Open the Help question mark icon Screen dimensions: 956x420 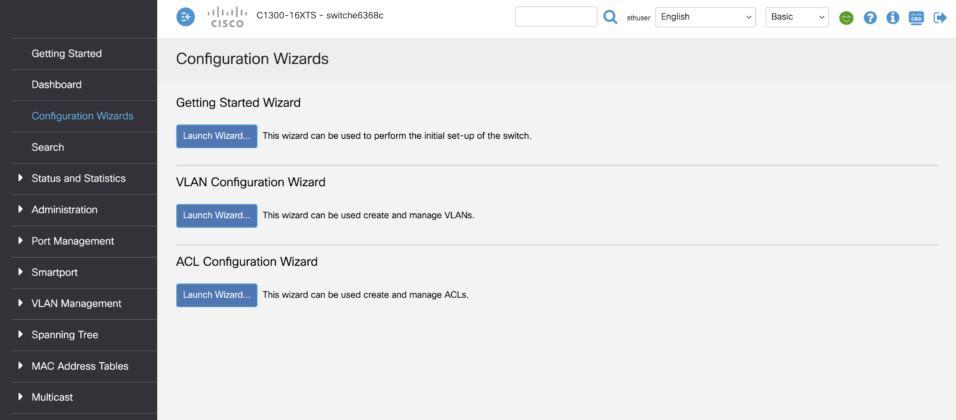click(870, 18)
